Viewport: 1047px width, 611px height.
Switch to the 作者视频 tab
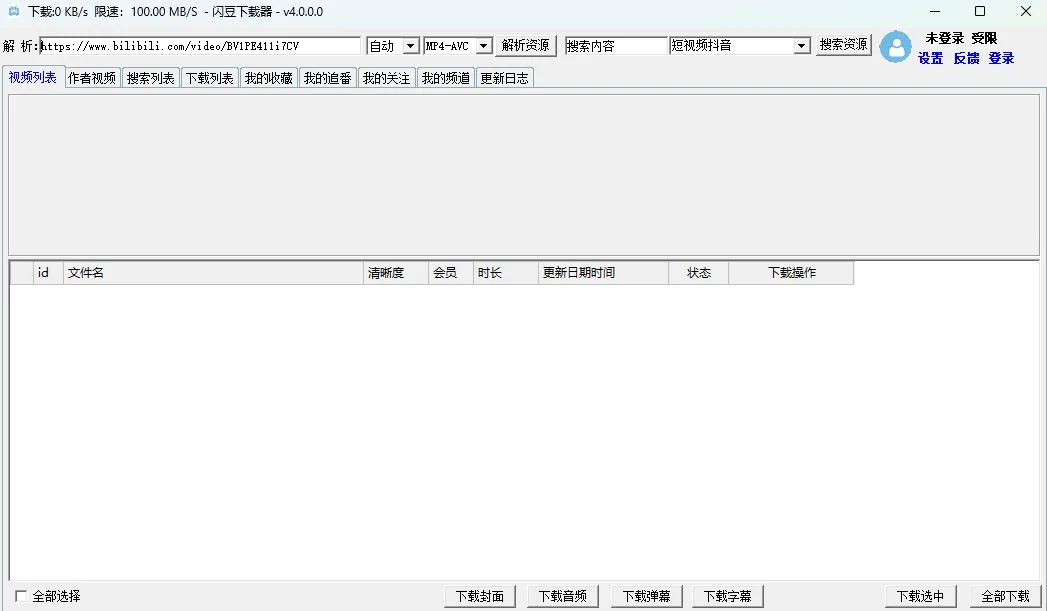(x=92, y=78)
